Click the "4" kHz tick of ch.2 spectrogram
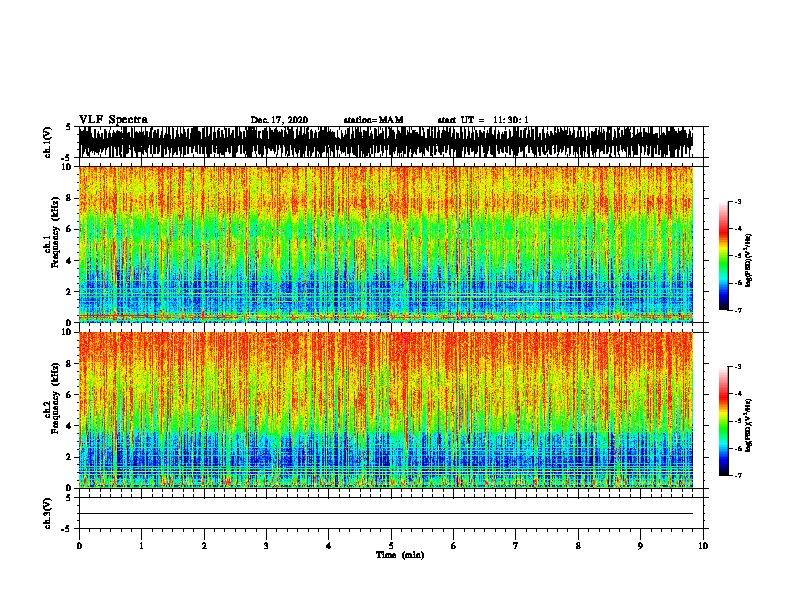The image size is (792, 612). pos(69,426)
